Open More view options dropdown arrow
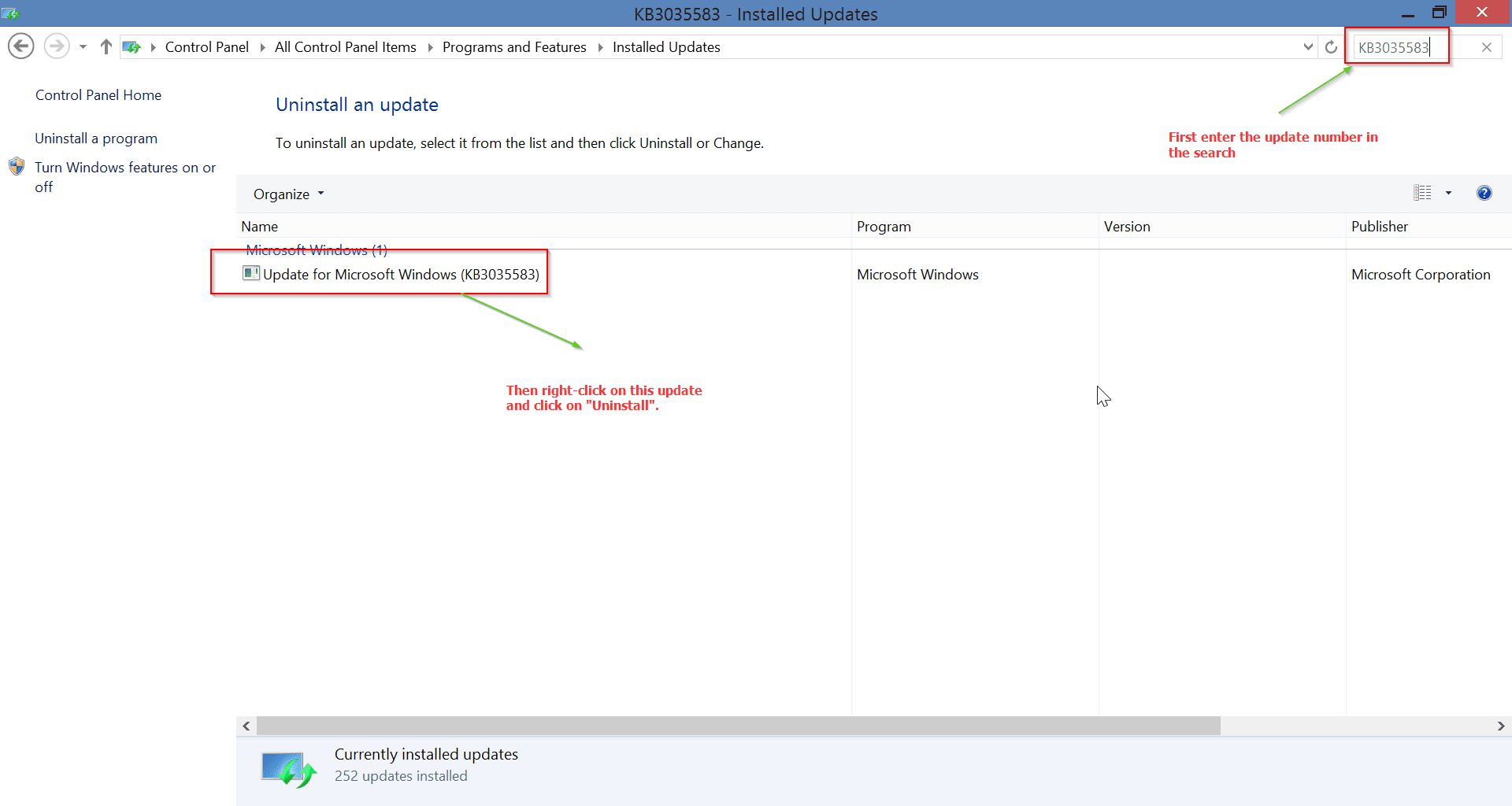This screenshot has height=806, width=1512. click(1448, 193)
